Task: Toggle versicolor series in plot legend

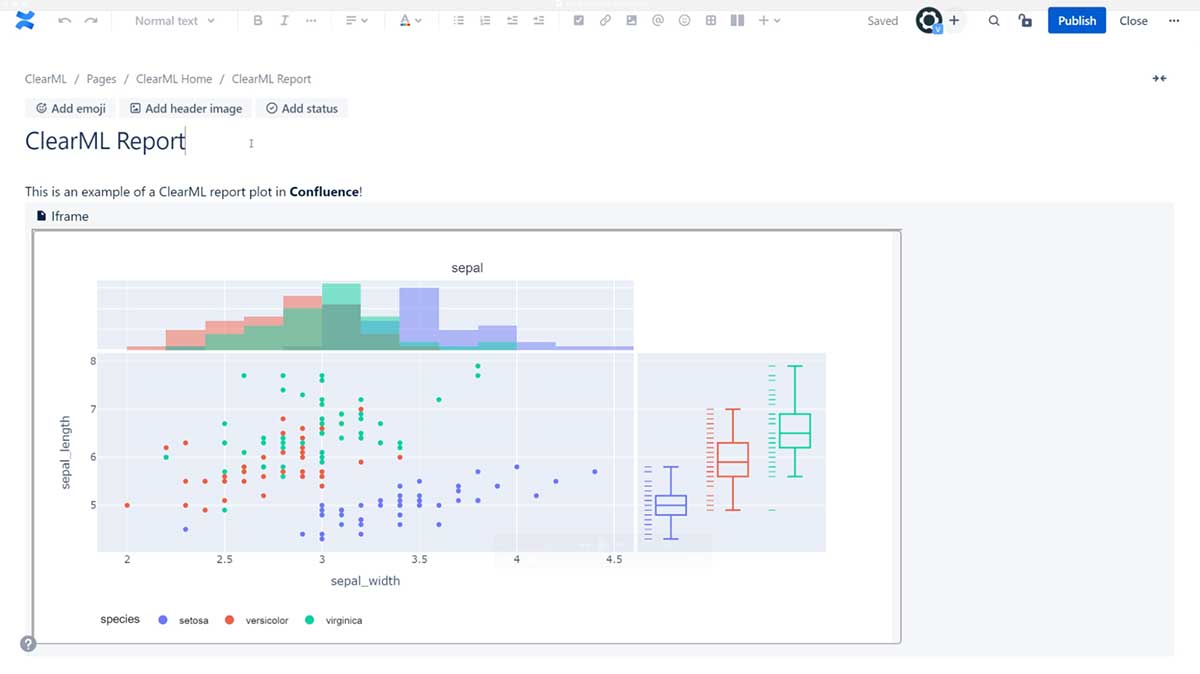Action: pyautogui.click(x=256, y=621)
